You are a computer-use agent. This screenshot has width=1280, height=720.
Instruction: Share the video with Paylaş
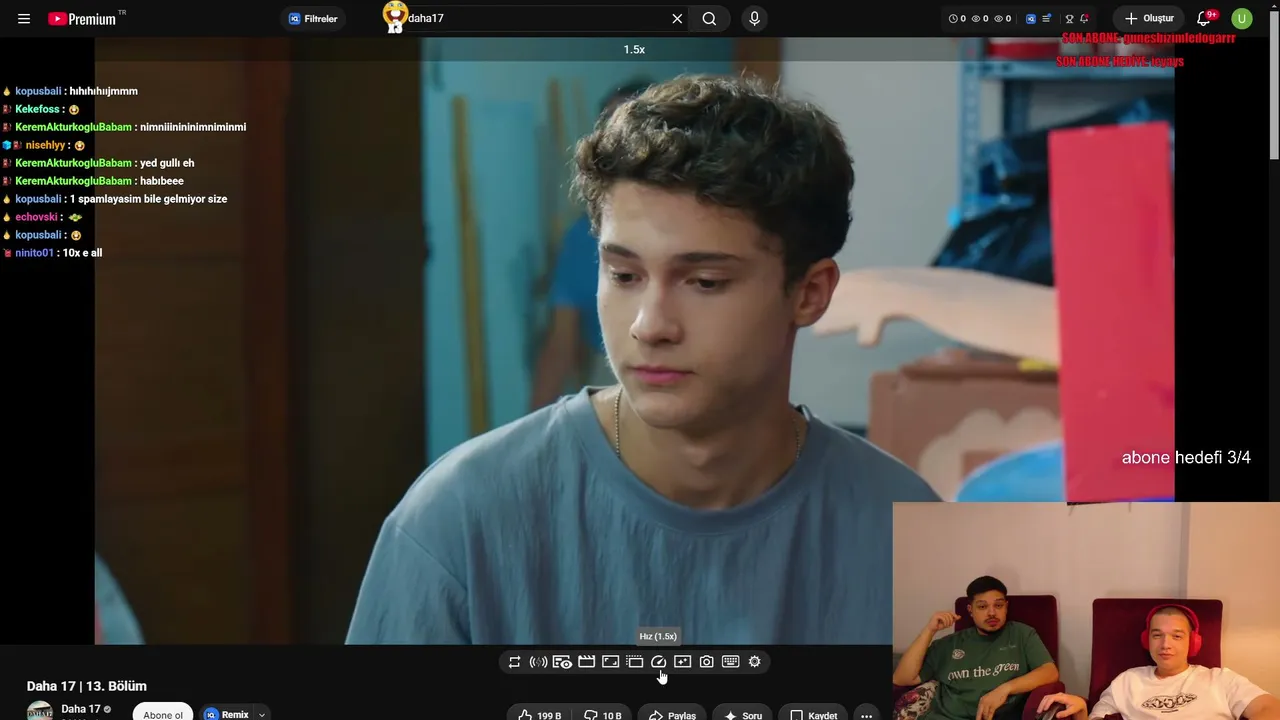pyautogui.click(x=672, y=714)
